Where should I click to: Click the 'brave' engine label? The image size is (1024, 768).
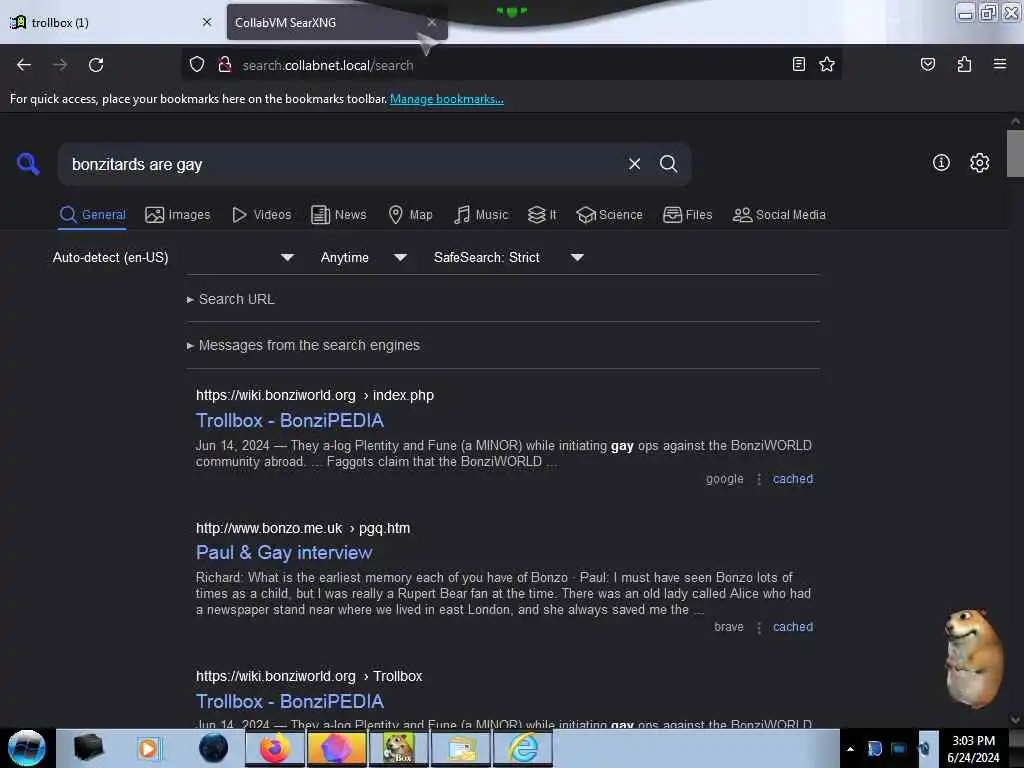point(729,627)
